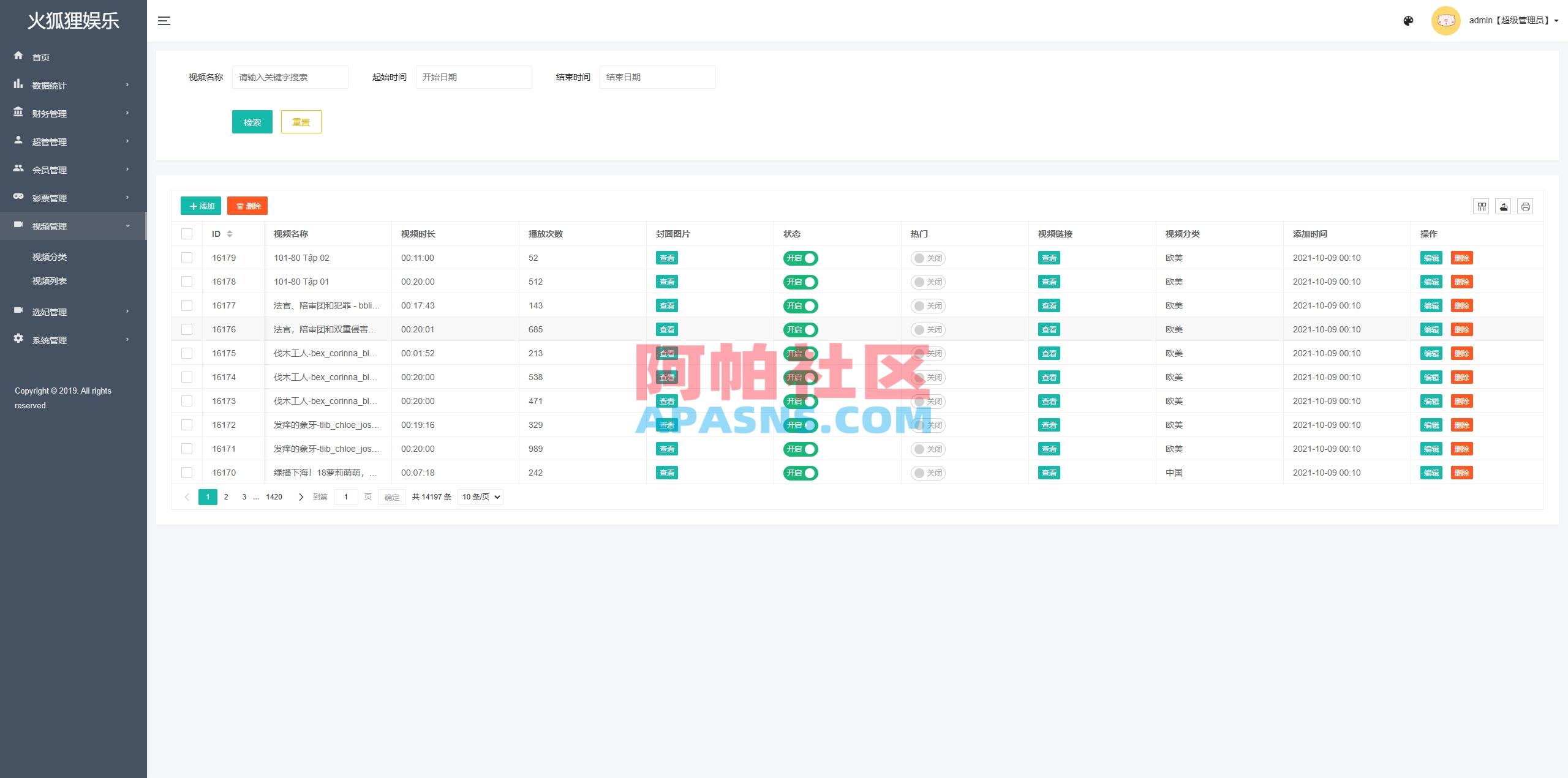Check the select-all checkbox in table header
Screen dimensions: 1568x778
(187, 233)
